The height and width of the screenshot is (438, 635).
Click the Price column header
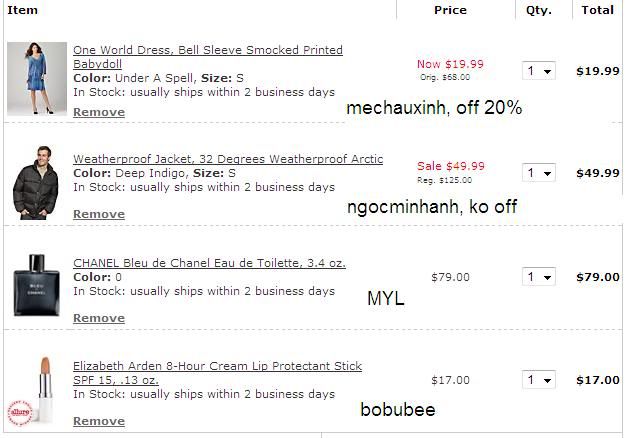point(450,10)
